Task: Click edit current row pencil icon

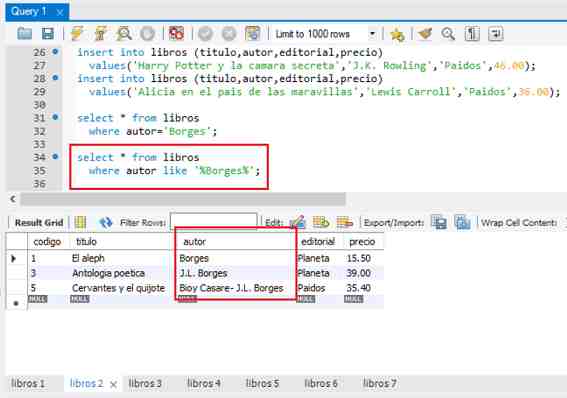Action: [x=298, y=222]
